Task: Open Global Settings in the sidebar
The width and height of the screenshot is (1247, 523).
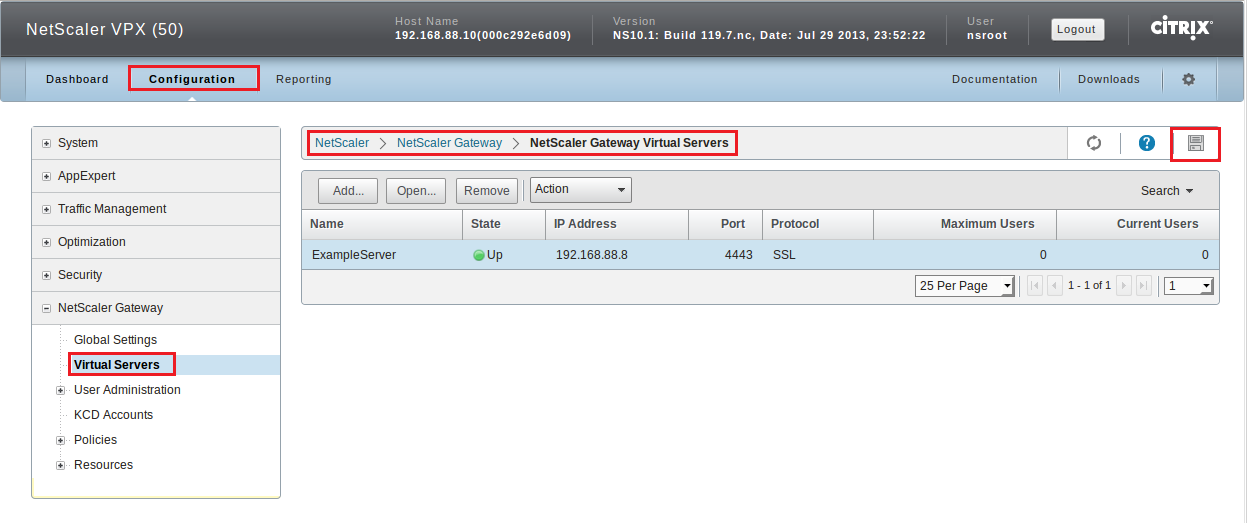Action: (x=115, y=340)
